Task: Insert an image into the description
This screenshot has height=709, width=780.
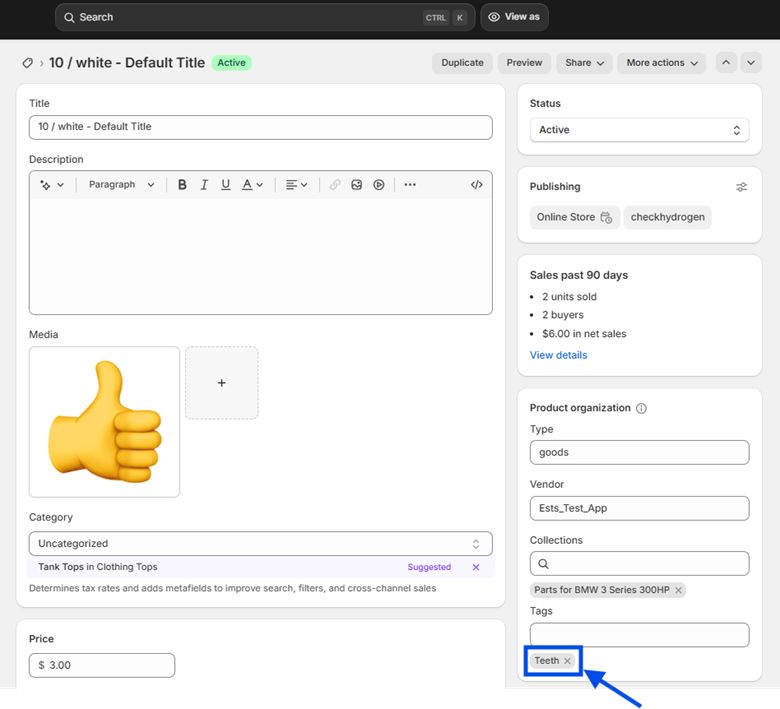Action: click(x=356, y=185)
